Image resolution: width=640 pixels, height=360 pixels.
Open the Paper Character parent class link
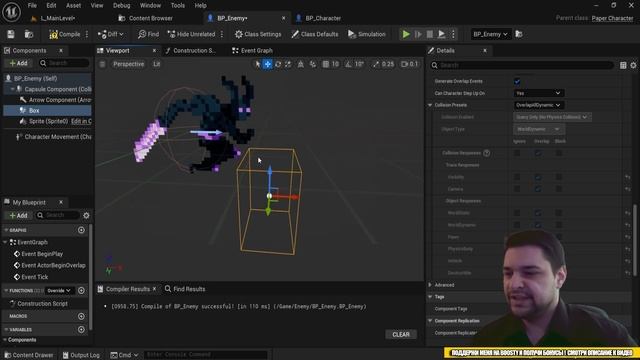tap(612, 18)
